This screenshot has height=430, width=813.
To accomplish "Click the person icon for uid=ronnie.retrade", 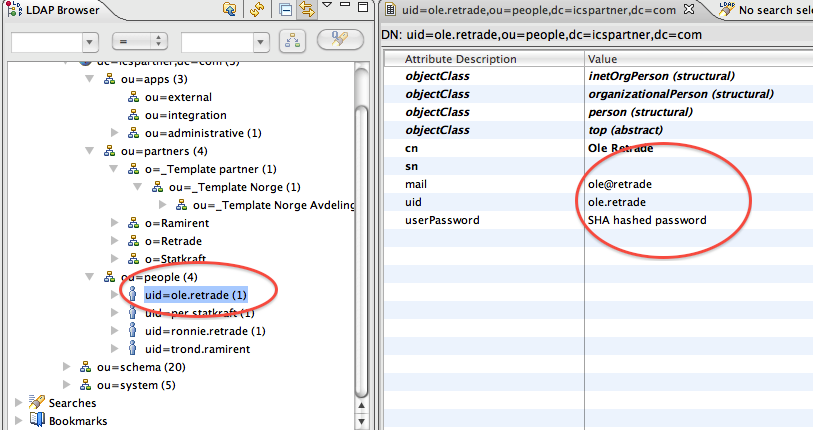I will tap(133, 330).
